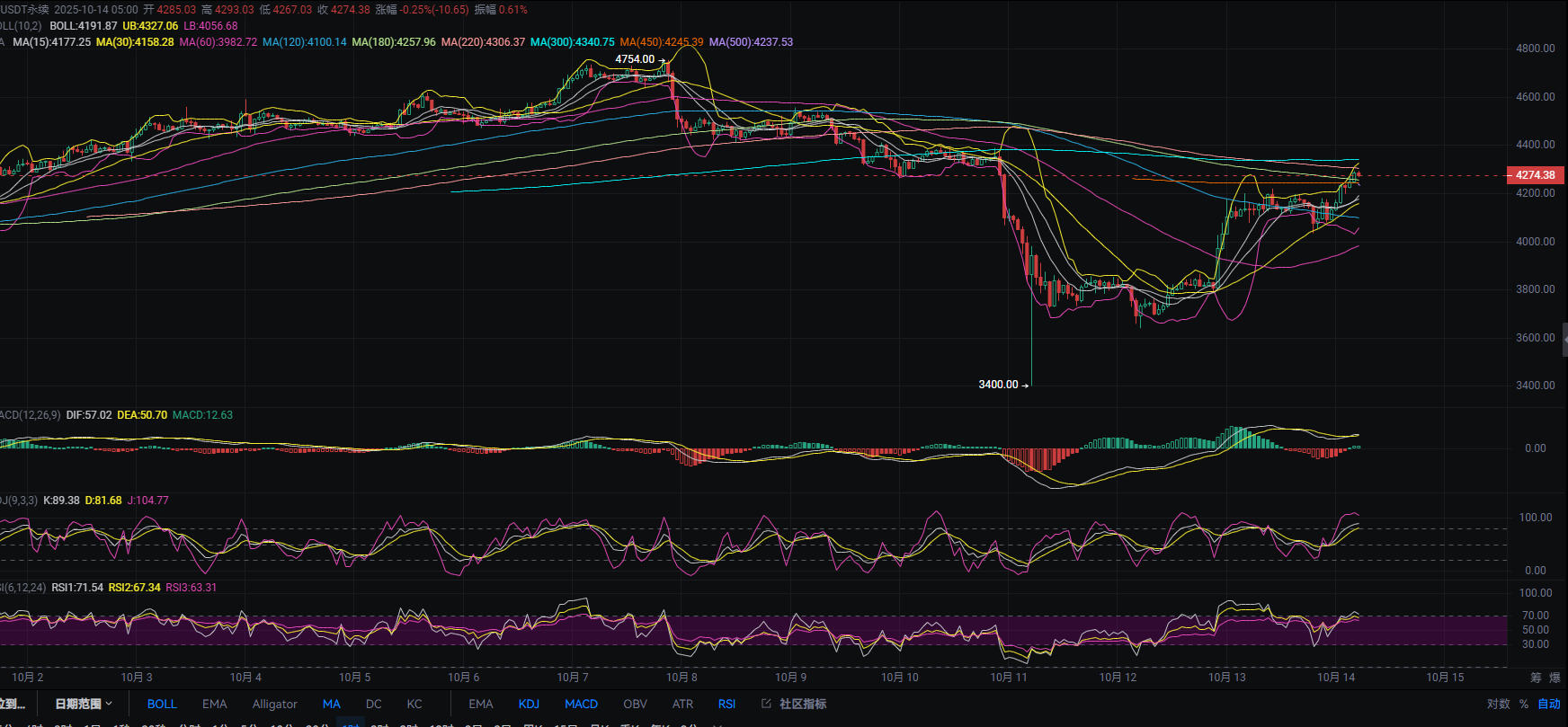The image size is (1568, 727).
Task: Select 自动 auto scale mode
Action: pos(1548,704)
